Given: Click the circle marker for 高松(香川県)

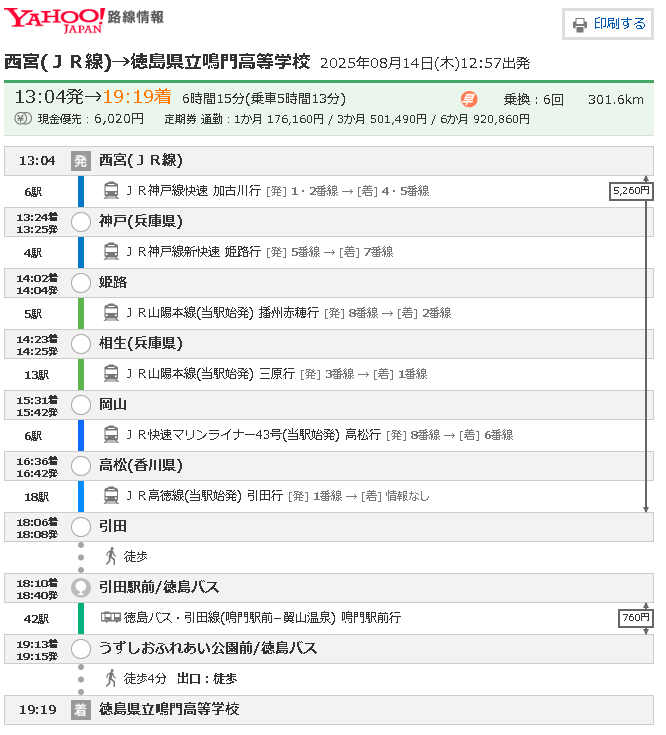Looking at the screenshot, I should [x=81, y=466].
